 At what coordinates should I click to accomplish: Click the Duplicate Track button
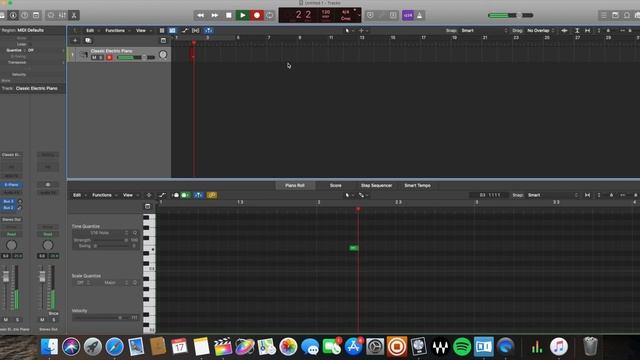[x=88, y=40]
